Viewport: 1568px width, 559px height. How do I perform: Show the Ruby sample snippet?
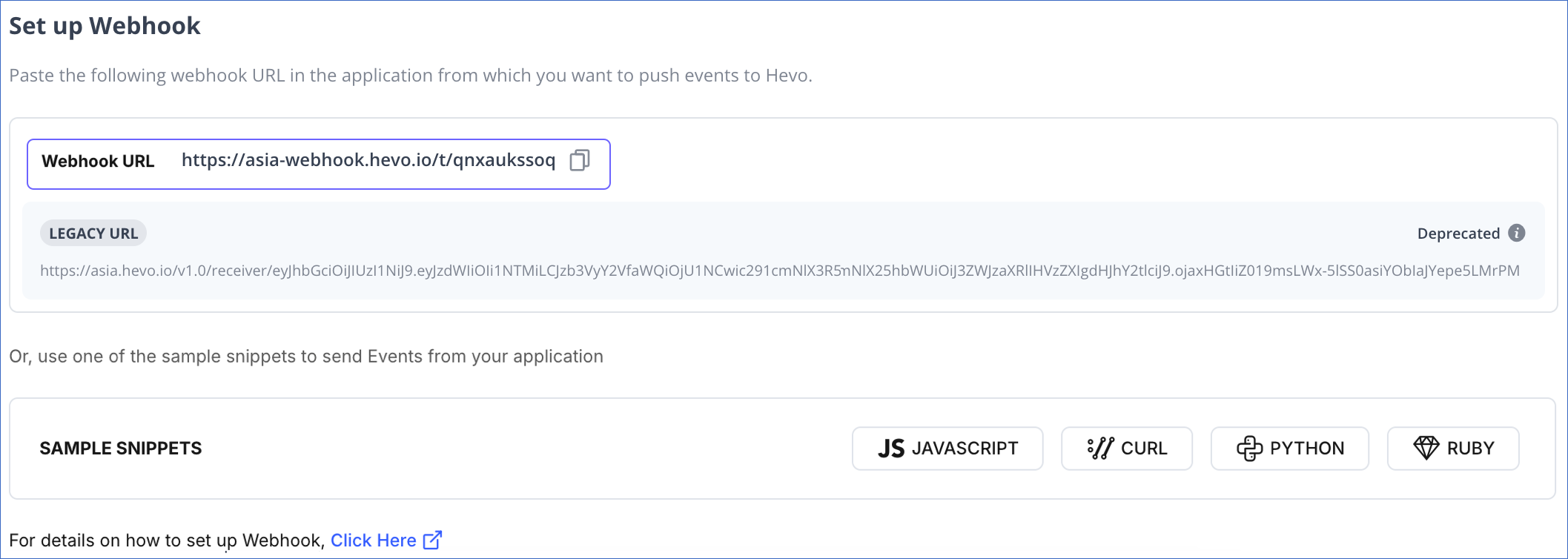point(1453,449)
